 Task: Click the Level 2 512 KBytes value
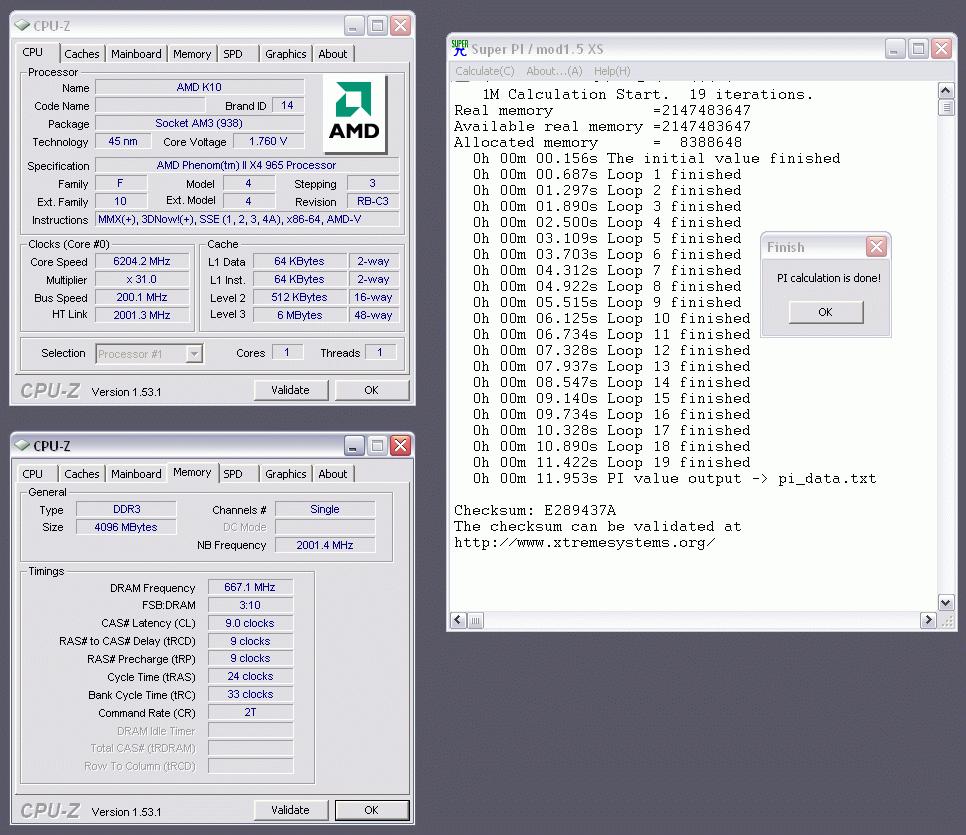pos(299,297)
